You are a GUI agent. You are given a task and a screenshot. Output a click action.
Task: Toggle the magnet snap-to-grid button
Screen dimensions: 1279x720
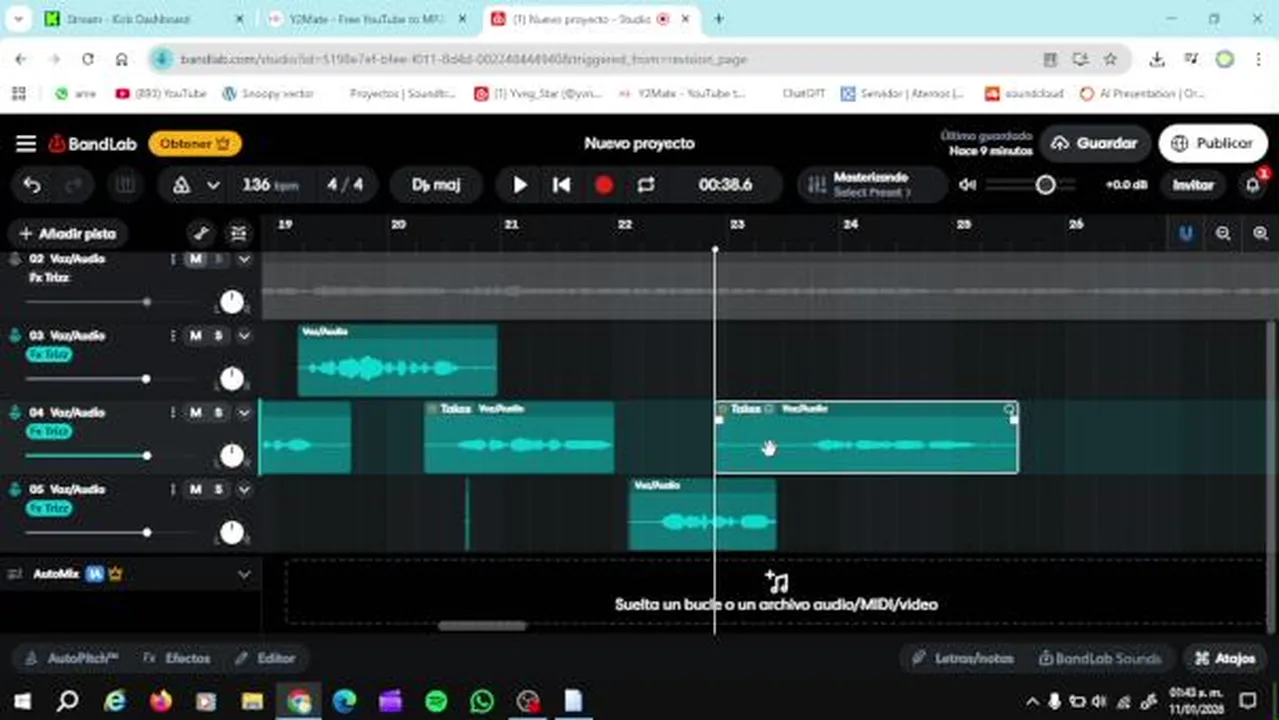coord(1186,233)
